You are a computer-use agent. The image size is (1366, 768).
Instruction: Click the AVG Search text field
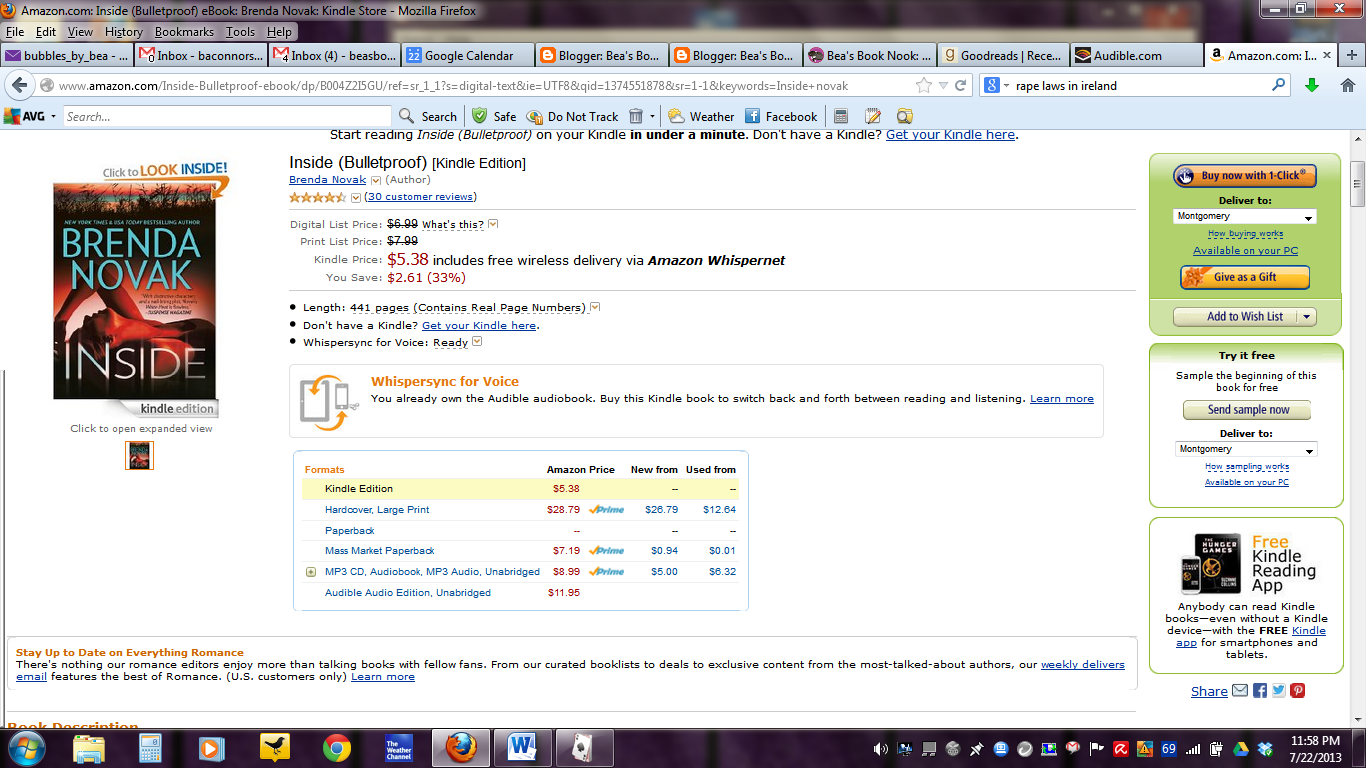click(228, 116)
